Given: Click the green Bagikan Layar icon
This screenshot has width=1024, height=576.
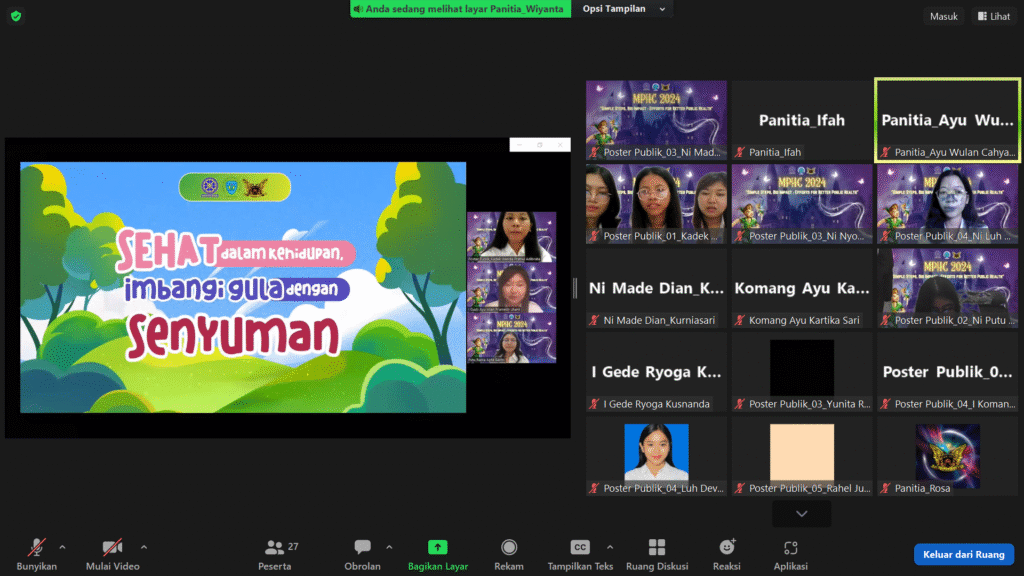Looking at the screenshot, I should [437, 548].
